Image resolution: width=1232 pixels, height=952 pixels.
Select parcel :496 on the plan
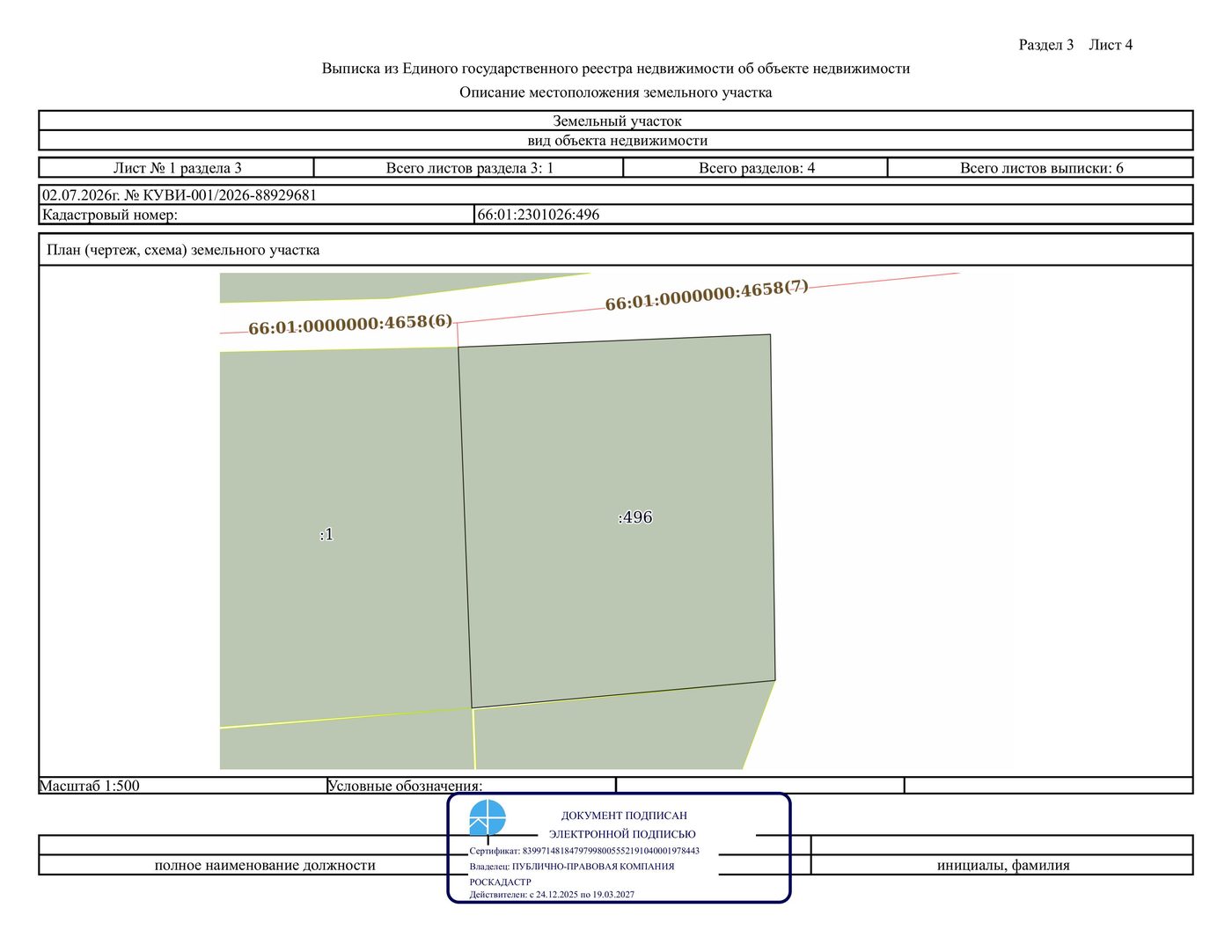point(617,519)
